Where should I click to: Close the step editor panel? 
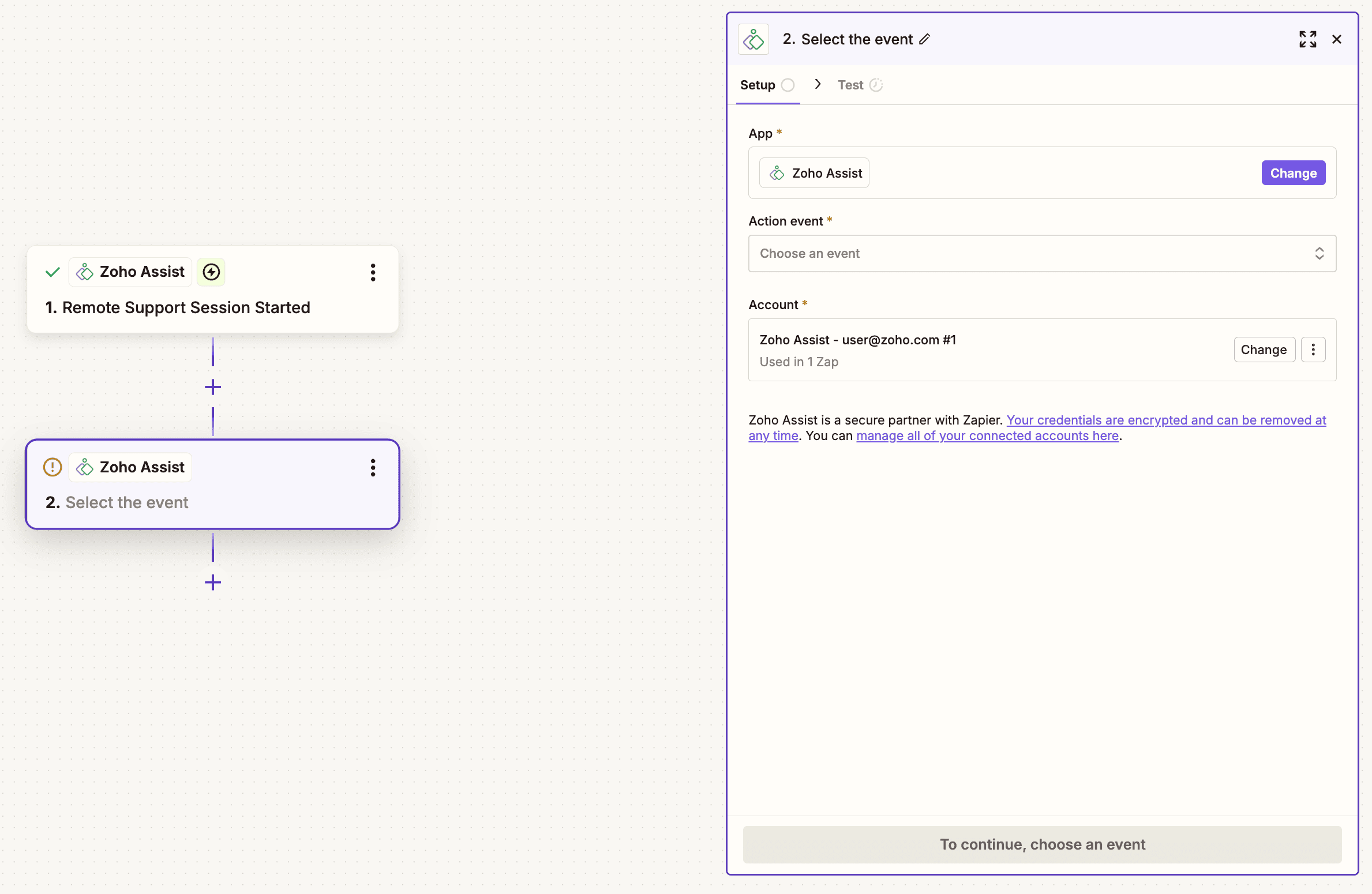[x=1336, y=39]
